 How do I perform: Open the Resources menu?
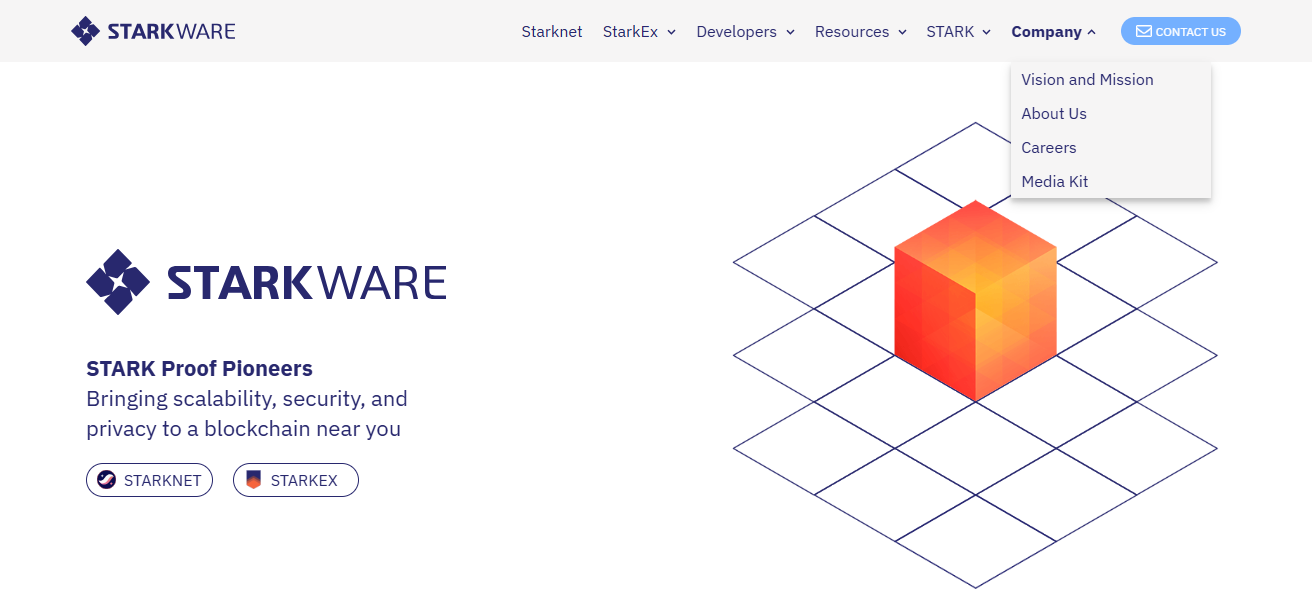[x=852, y=32]
